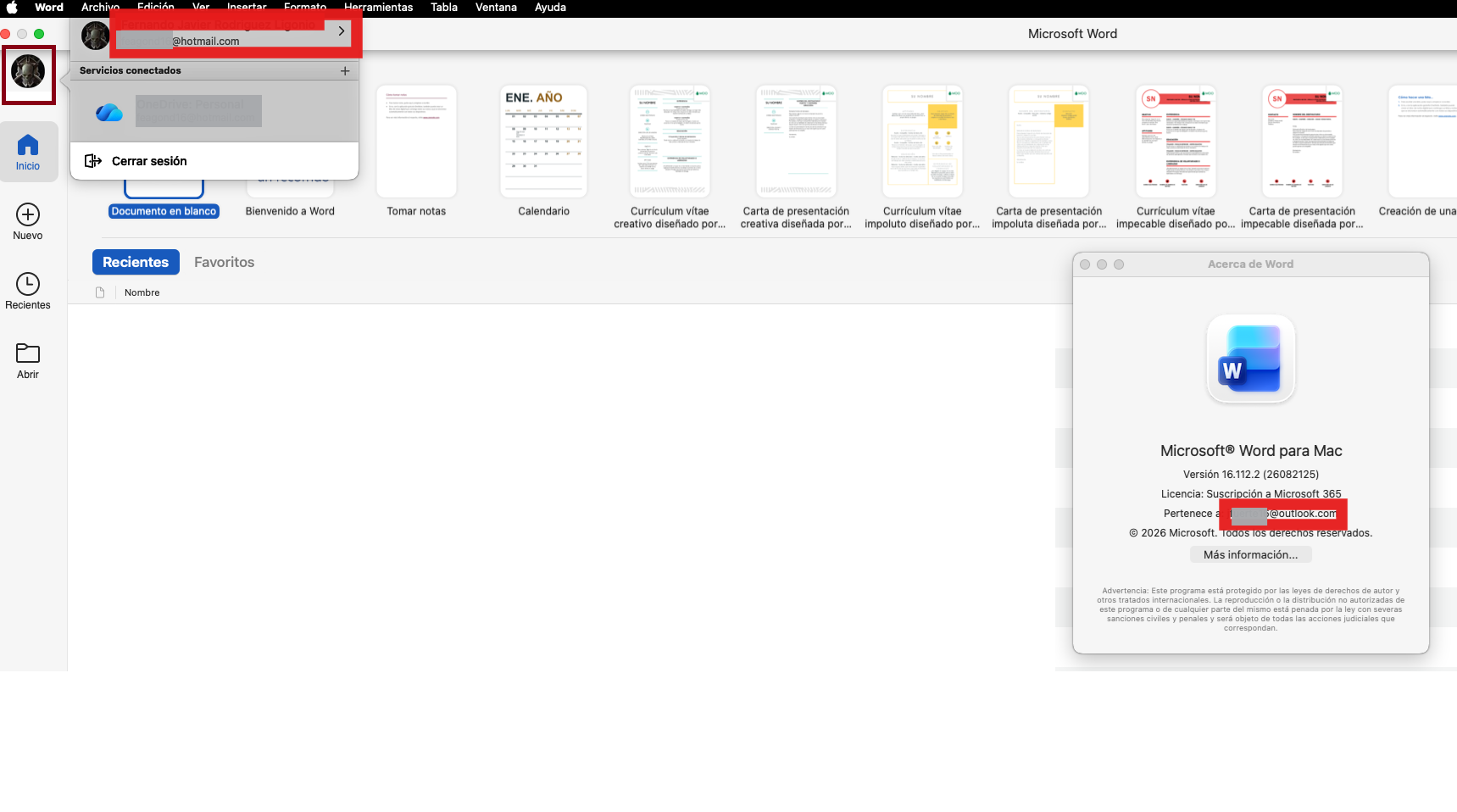The height and width of the screenshot is (812, 1457).
Task: Open the Ayuda menu
Action: [x=550, y=8]
